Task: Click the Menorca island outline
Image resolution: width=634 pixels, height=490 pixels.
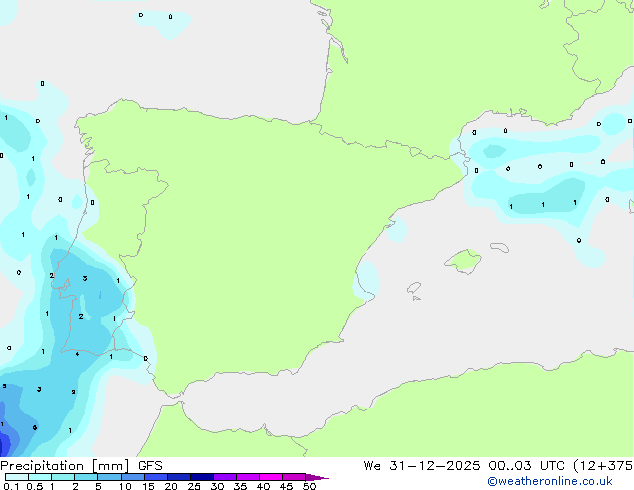Action: click(500, 247)
